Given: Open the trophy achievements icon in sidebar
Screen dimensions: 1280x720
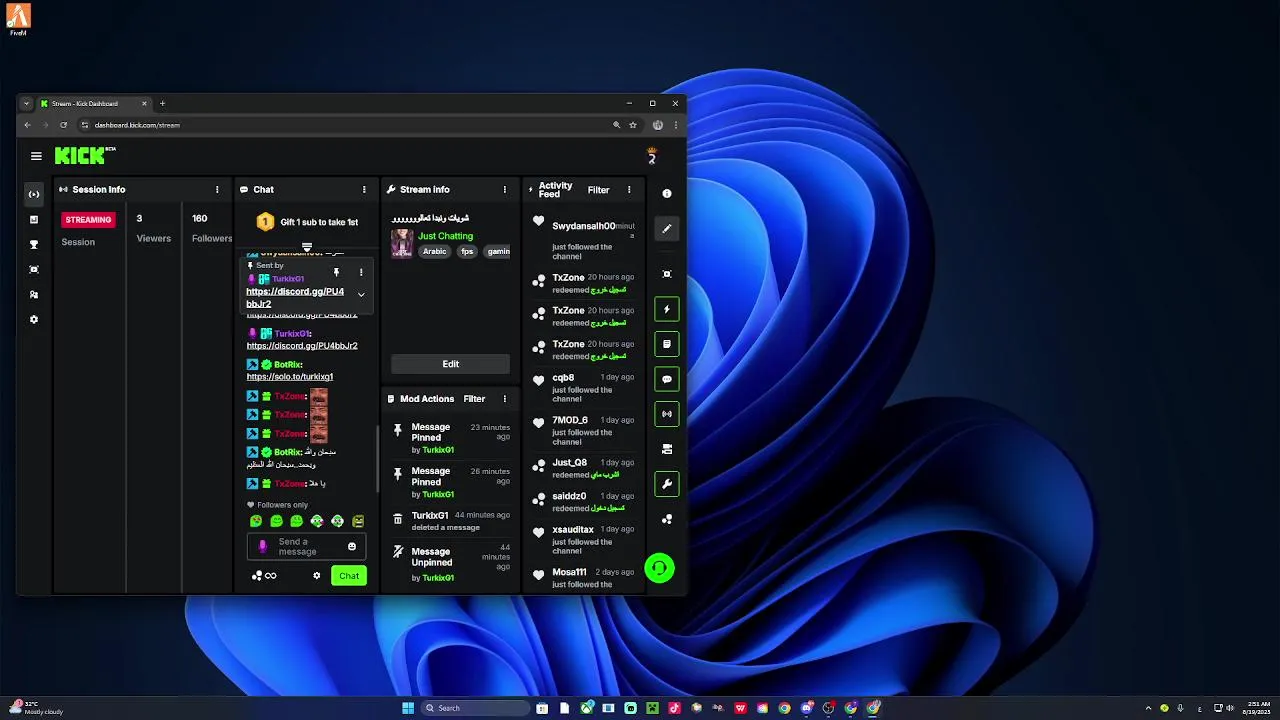Looking at the screenshot, I should pyautogui.click(x=34, y=244).
